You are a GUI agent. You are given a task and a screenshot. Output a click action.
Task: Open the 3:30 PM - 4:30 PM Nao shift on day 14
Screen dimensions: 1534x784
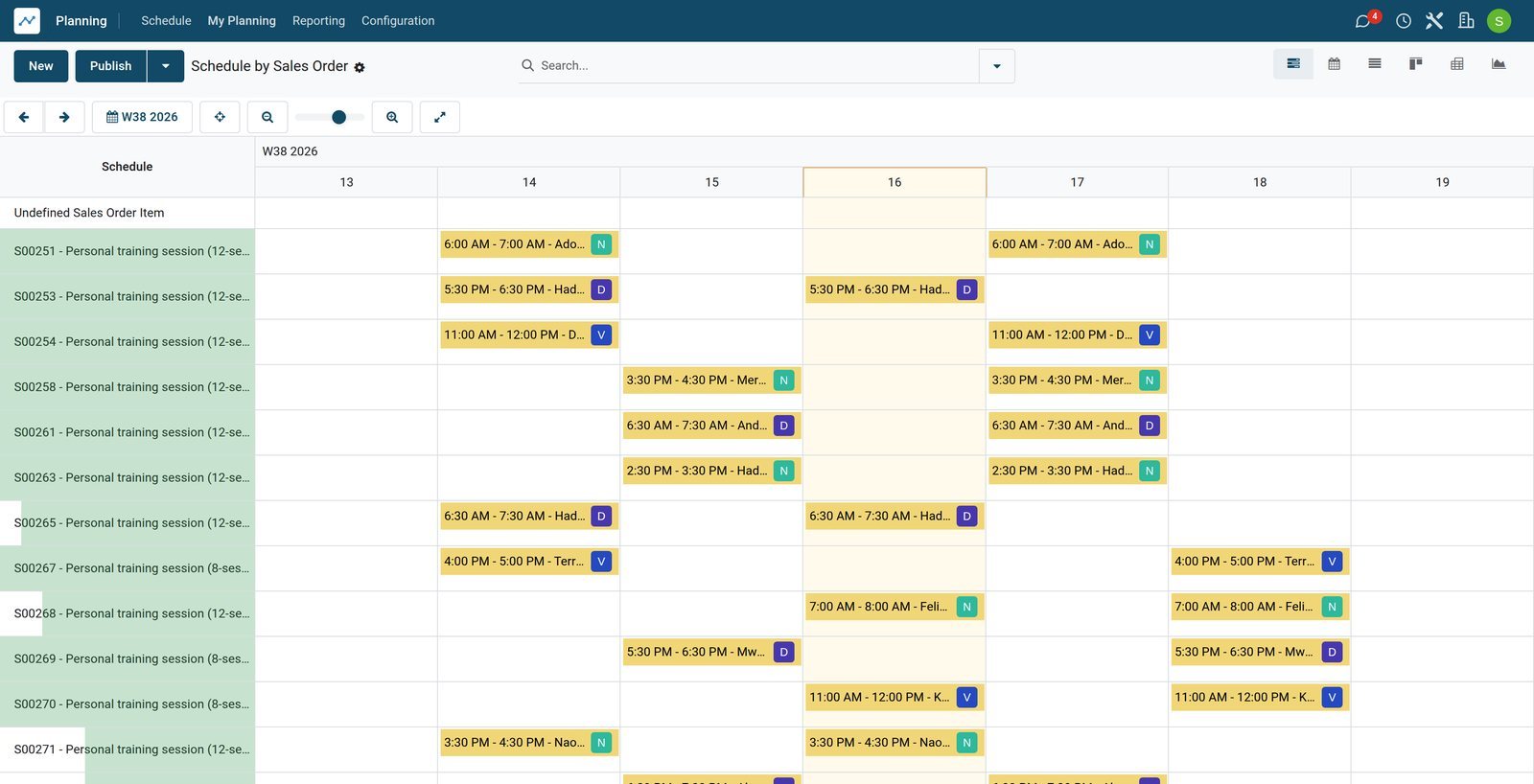(x=529, y=743)
